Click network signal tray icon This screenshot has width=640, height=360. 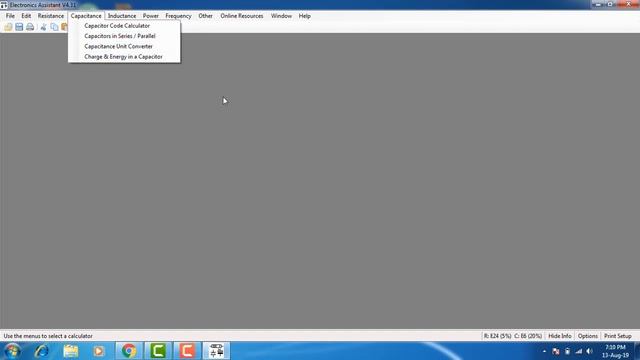[578, 351]
